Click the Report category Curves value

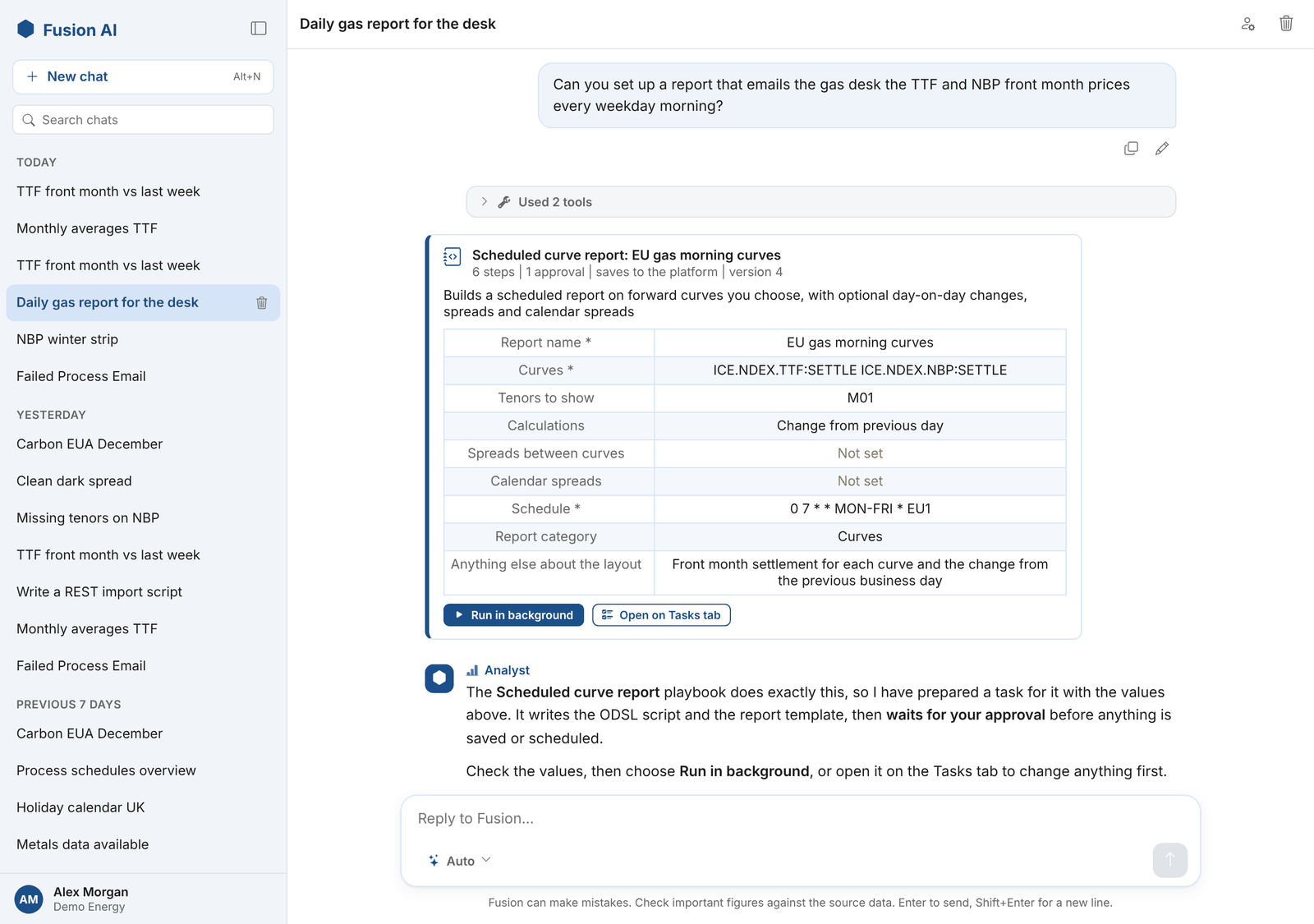click(860, 536)
